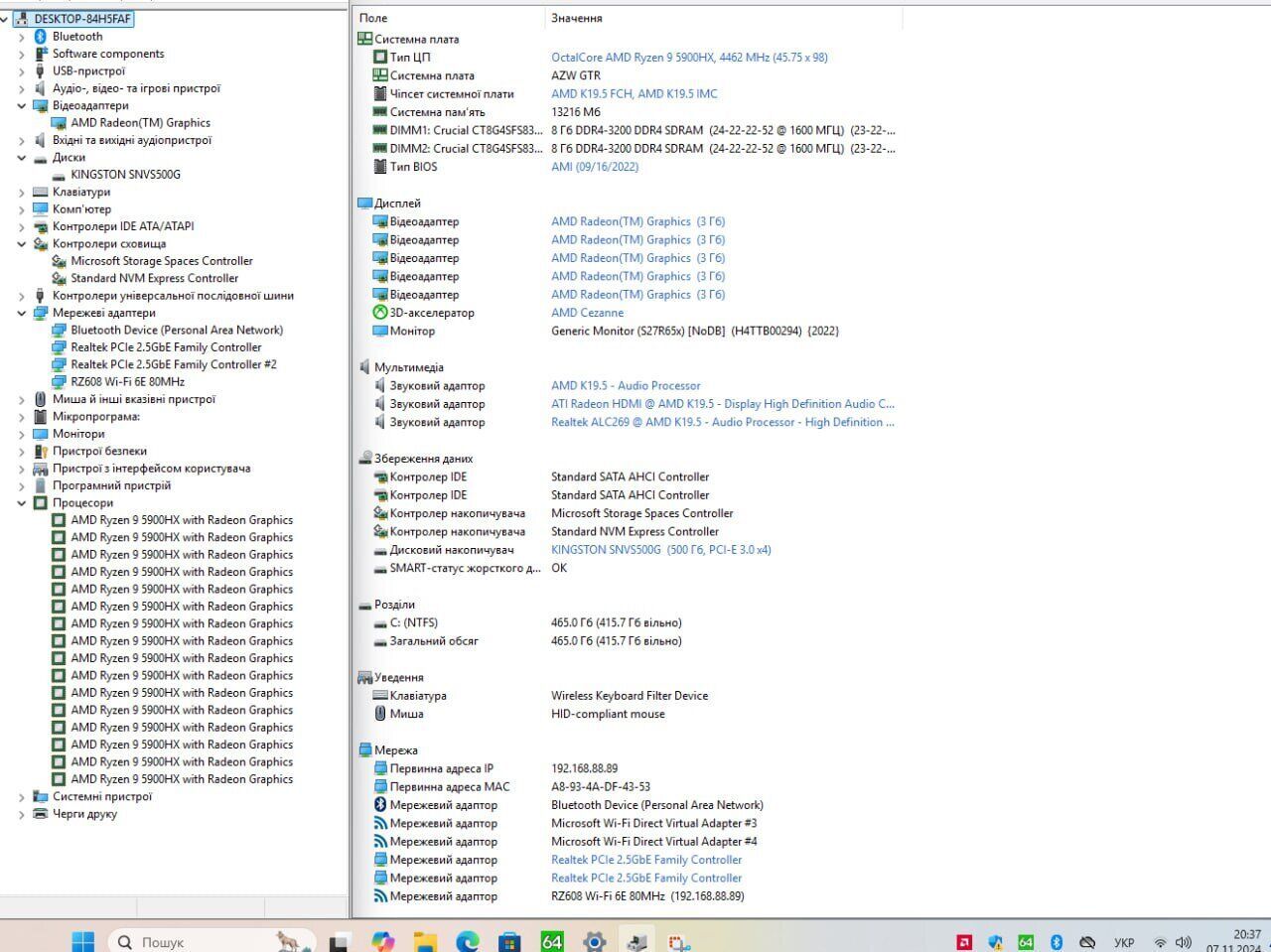1271x952 pixels.
Task: Click the Bluetooth icon in system tray
Action: [x=1057, y=942]
